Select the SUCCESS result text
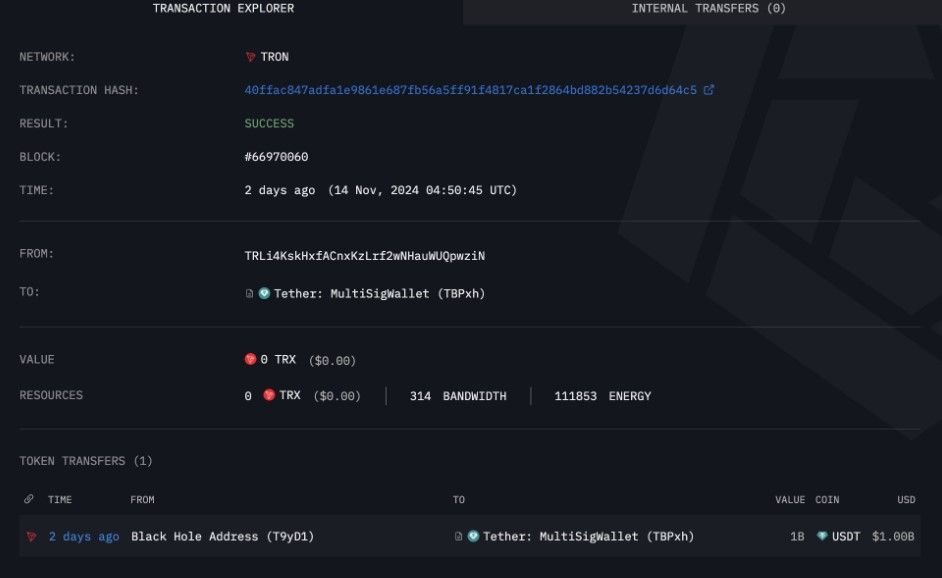942x578 pixels. [269, 123]
